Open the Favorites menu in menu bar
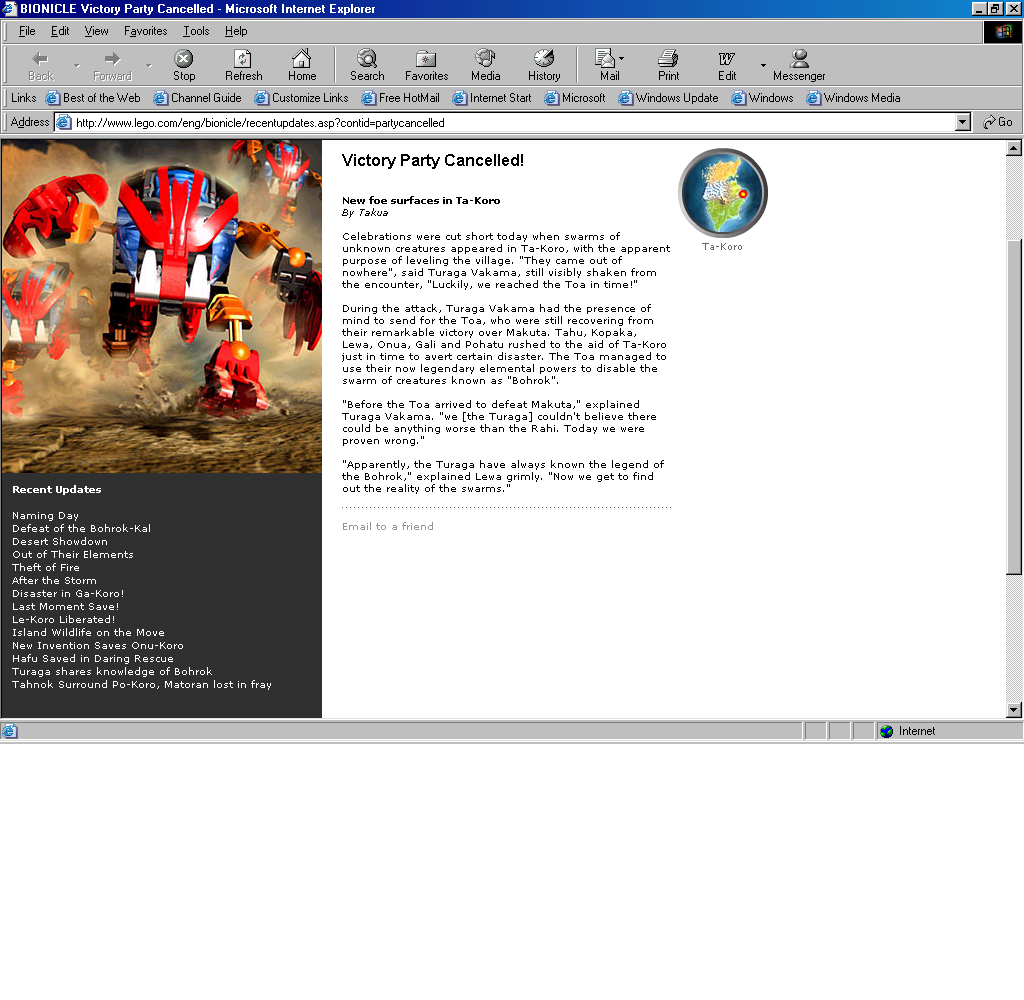This screenshot has width=1024, height=1000. coord(145,31)
